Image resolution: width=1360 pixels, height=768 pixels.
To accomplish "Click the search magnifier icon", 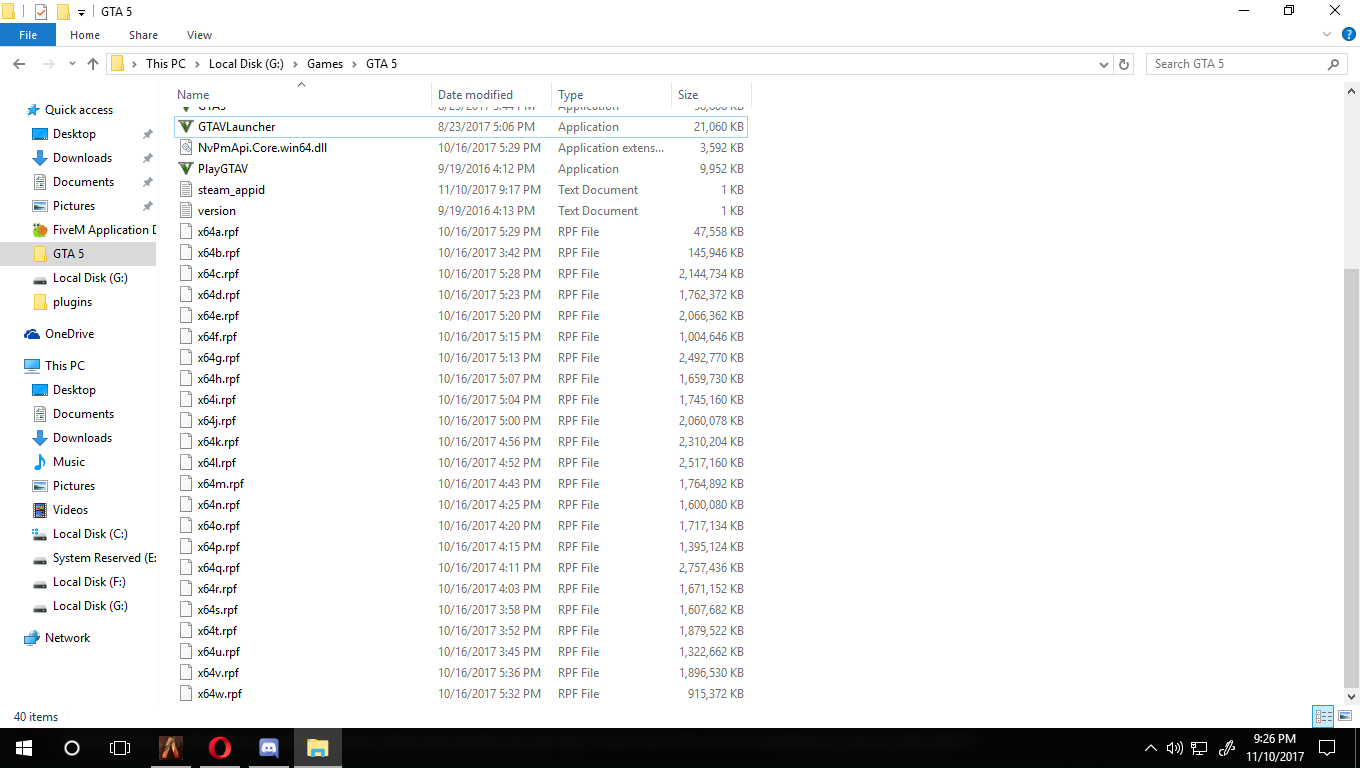I will pos(1334,64).
